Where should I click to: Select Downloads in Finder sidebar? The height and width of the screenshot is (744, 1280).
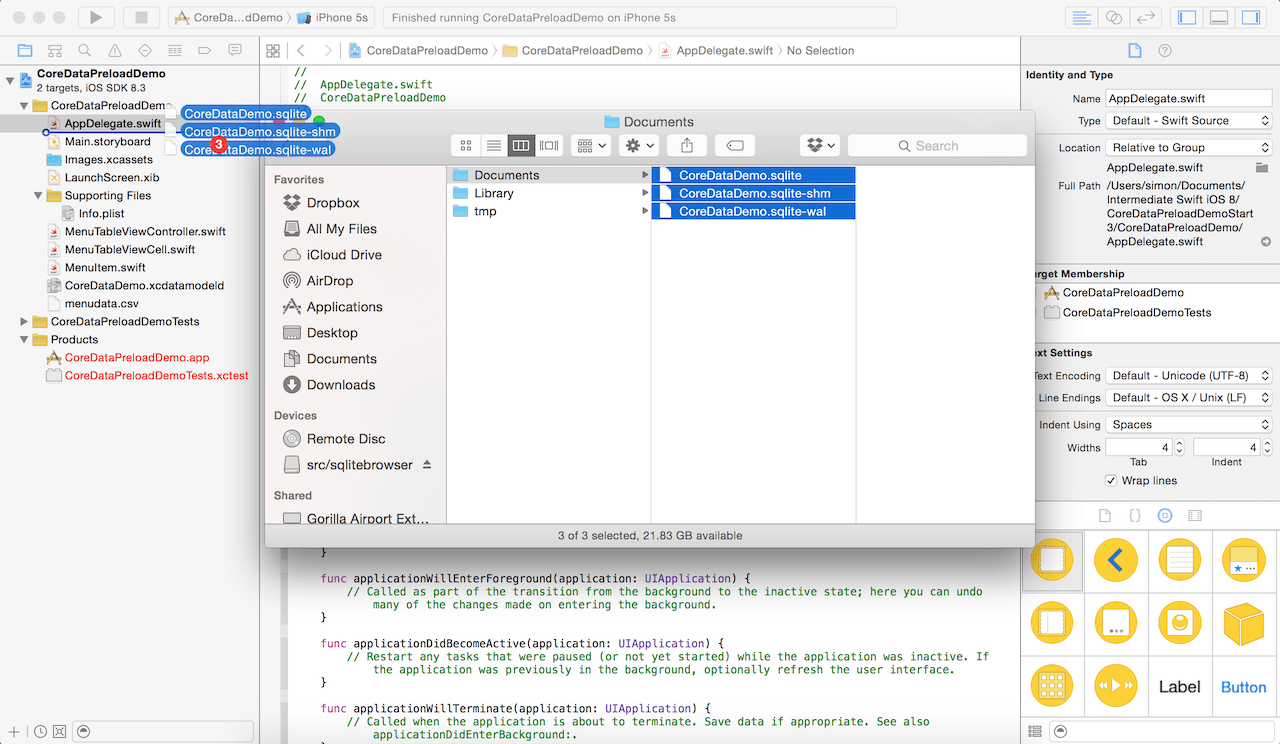(341, 385)
